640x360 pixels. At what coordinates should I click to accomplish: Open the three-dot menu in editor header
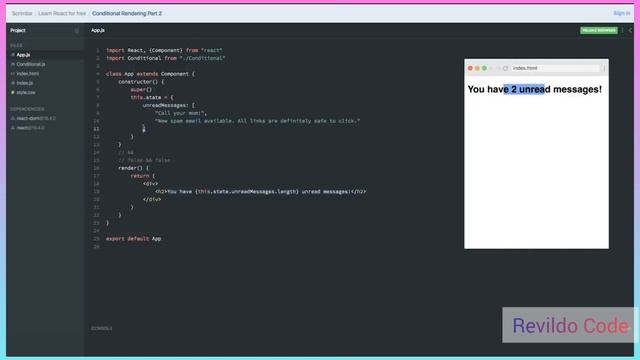[x=623, y=31]
